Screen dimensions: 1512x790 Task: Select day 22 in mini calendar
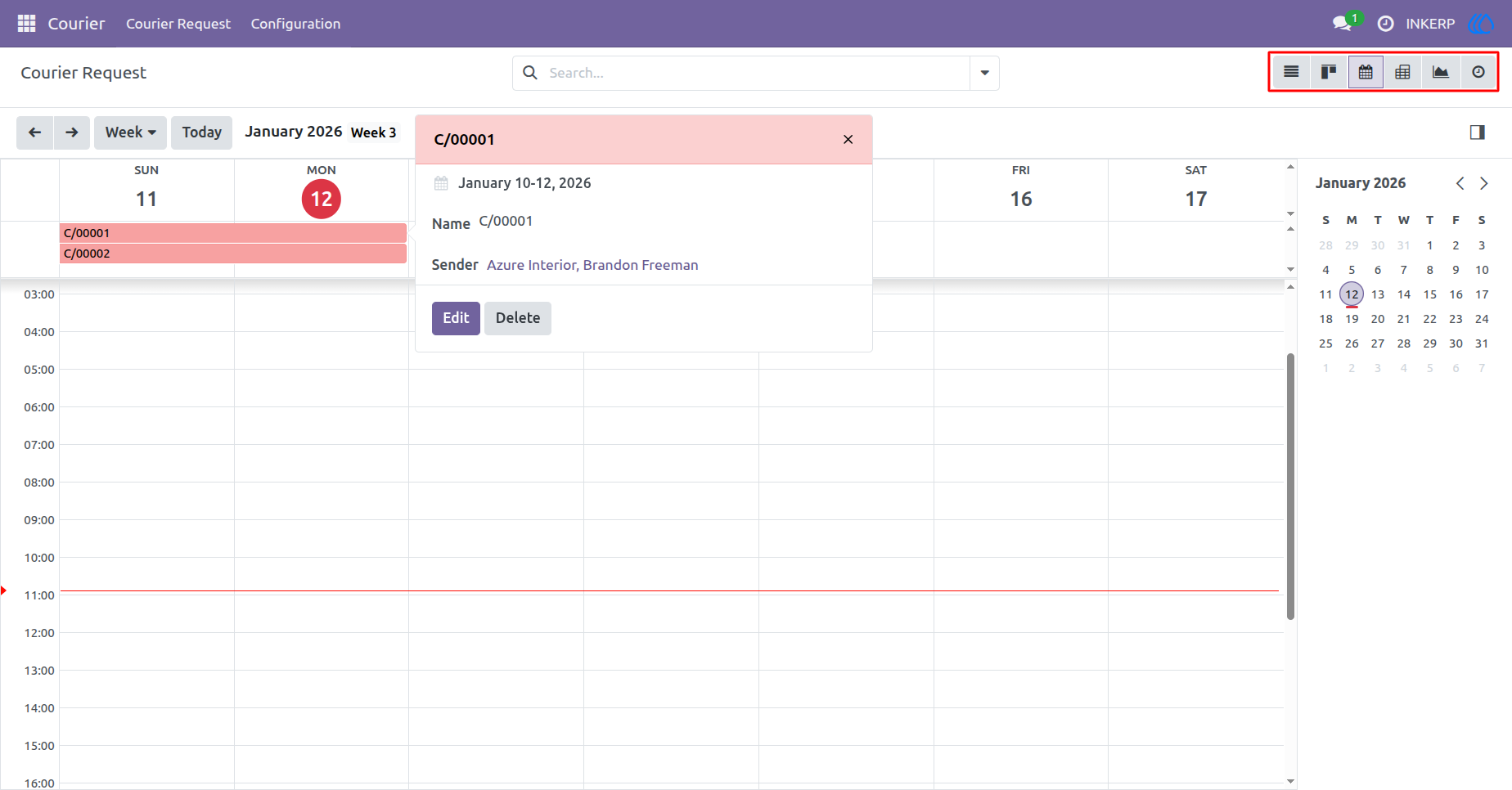[x=1430, y=319]
